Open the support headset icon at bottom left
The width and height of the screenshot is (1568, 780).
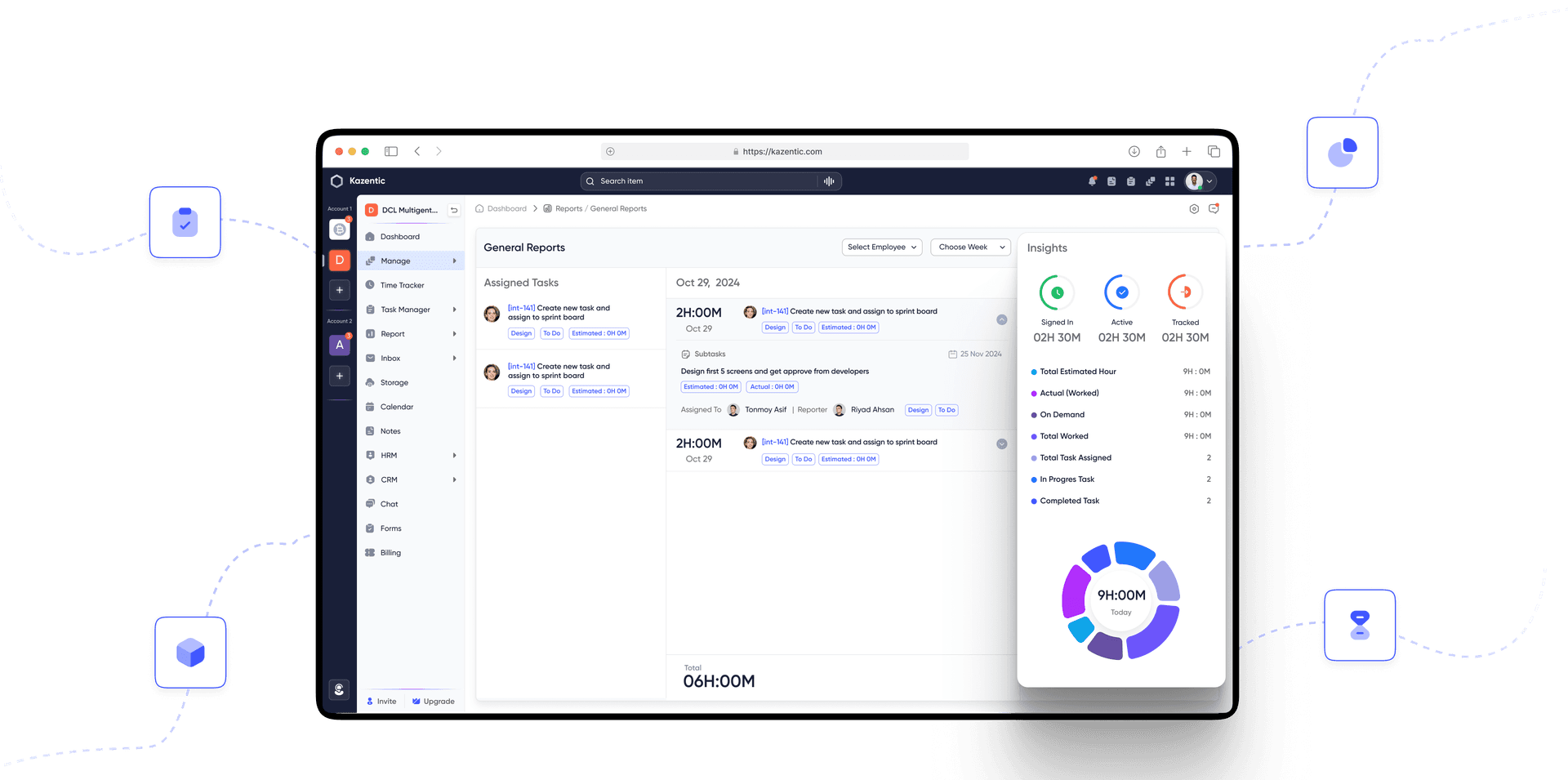[340, 689]
